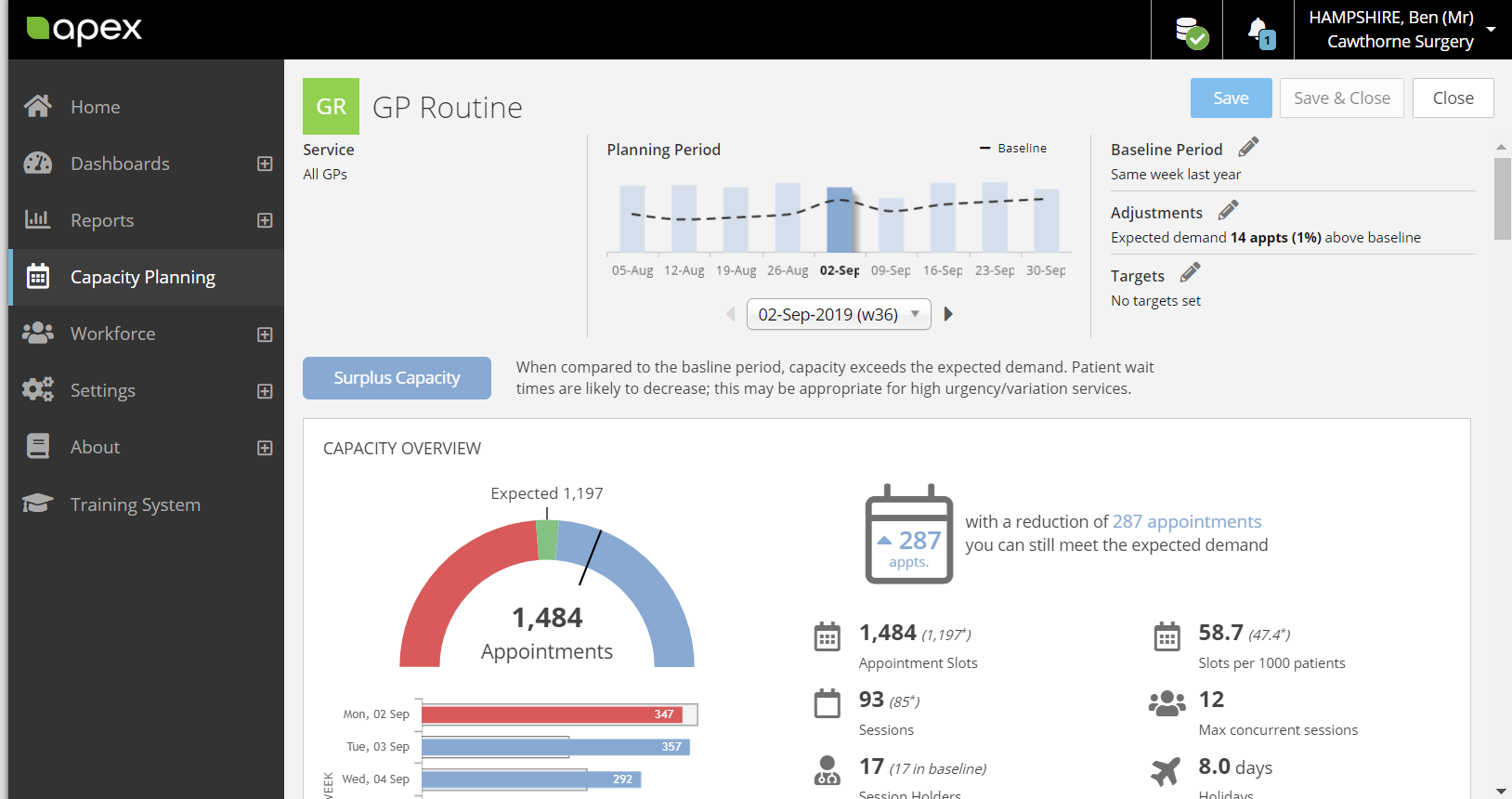Click the Settings gears icon

(x=38, y=390)
